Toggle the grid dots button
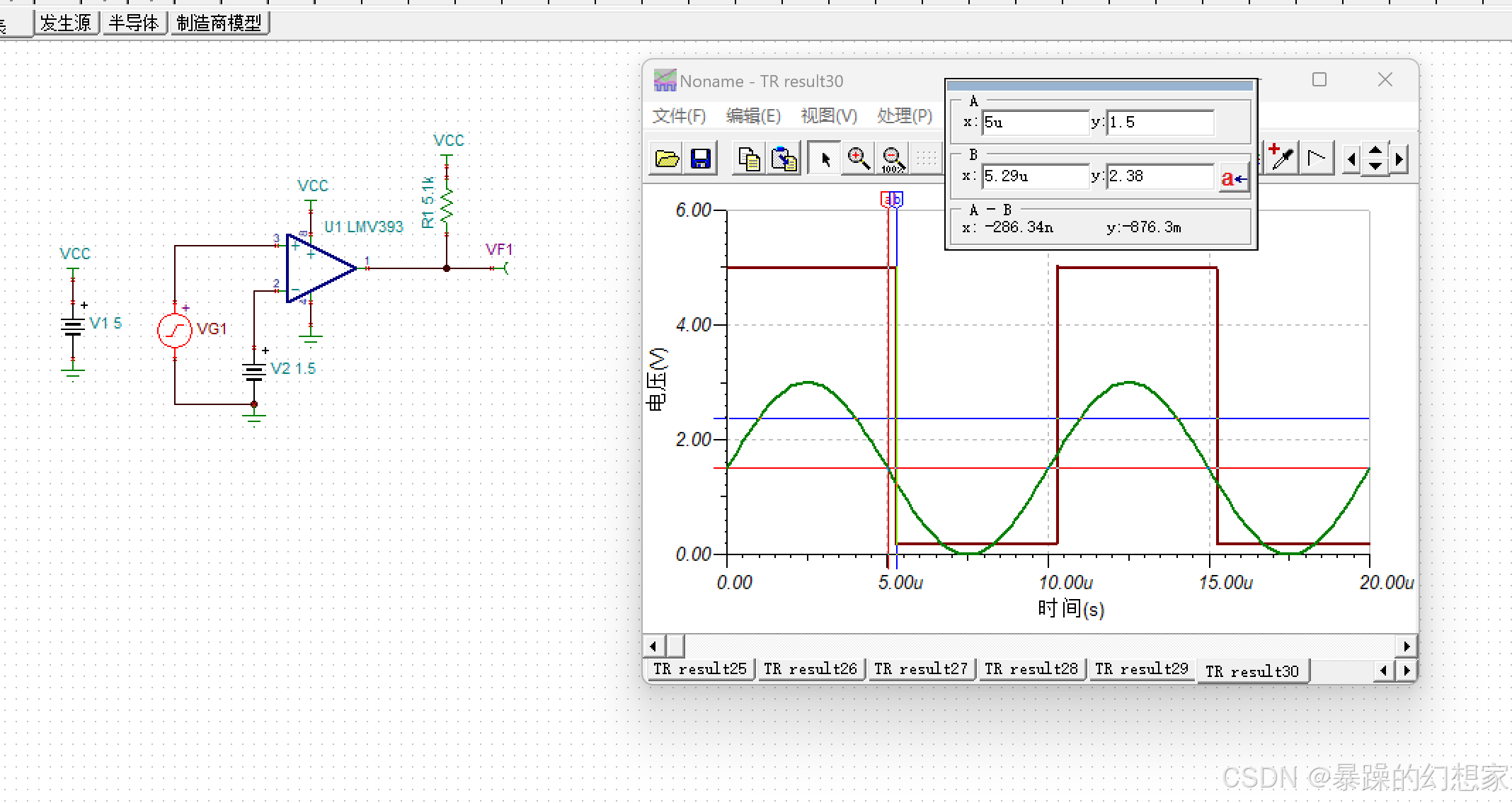 [x=927, y=159]
